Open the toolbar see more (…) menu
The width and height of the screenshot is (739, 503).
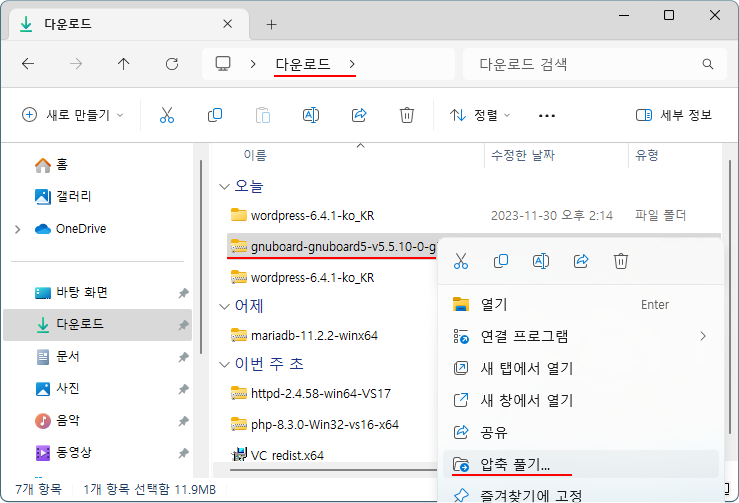(547, 115)
